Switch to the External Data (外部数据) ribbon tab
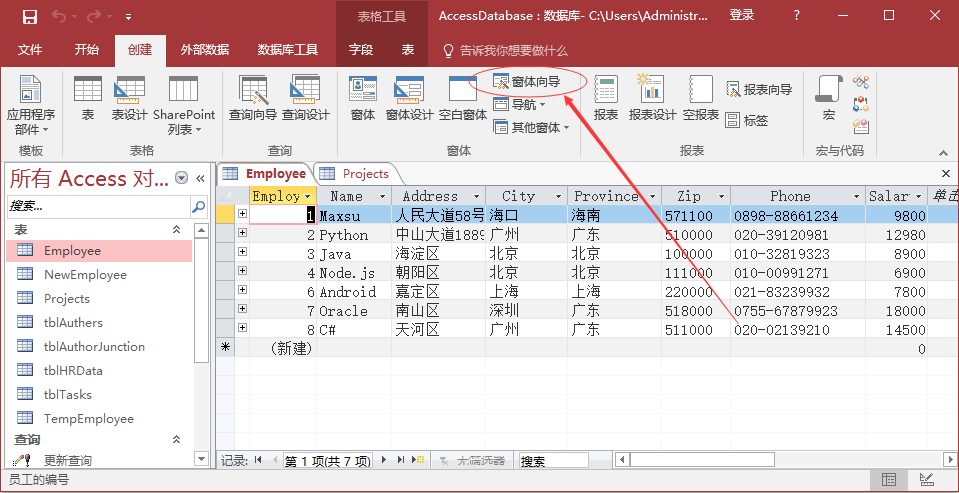The width and height of the screenshot is (959, 493). click(204, 50)
